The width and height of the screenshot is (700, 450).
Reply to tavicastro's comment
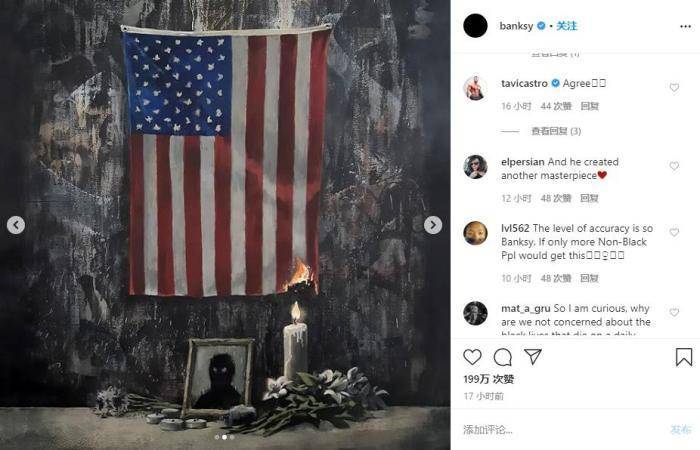click(x=589, y=106)
